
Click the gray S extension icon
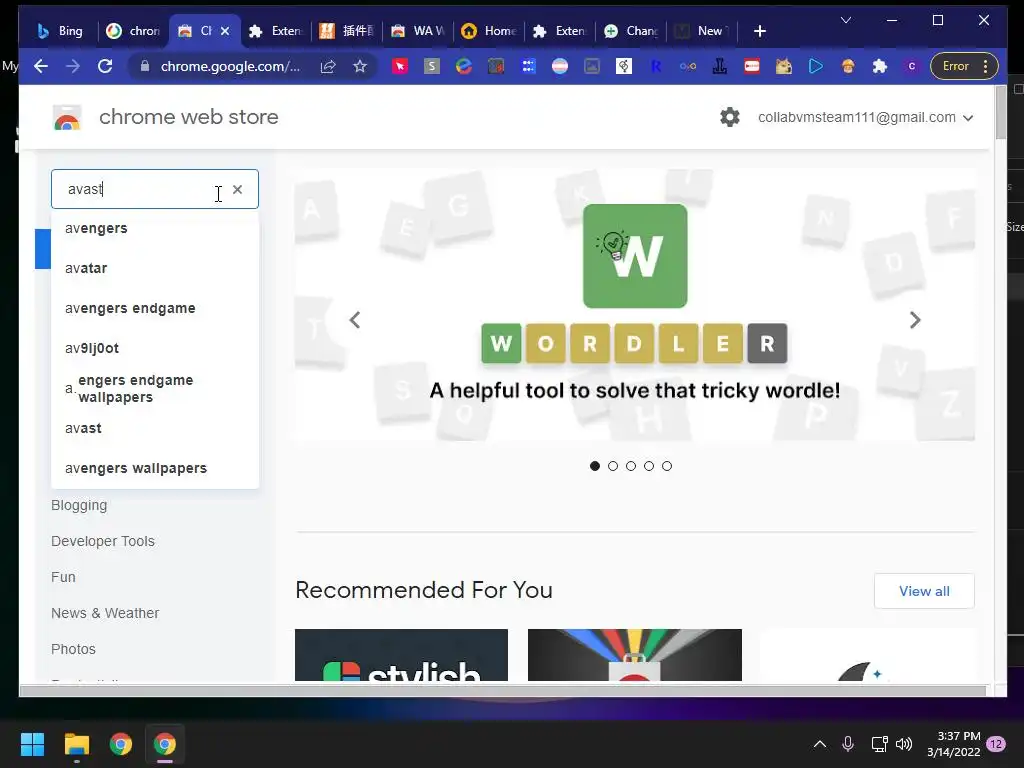[432, 66]
